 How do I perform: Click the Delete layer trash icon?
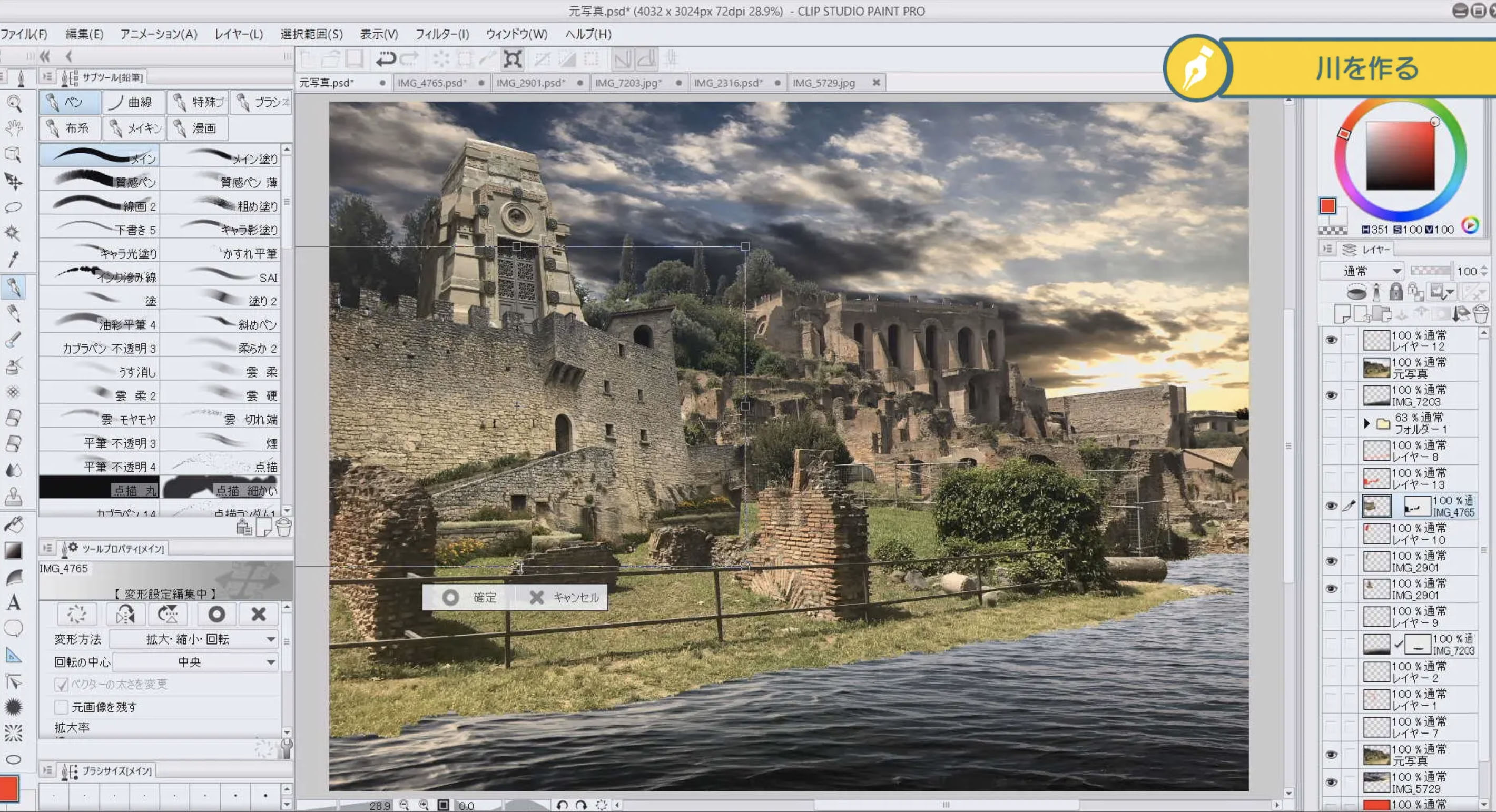1481,314
